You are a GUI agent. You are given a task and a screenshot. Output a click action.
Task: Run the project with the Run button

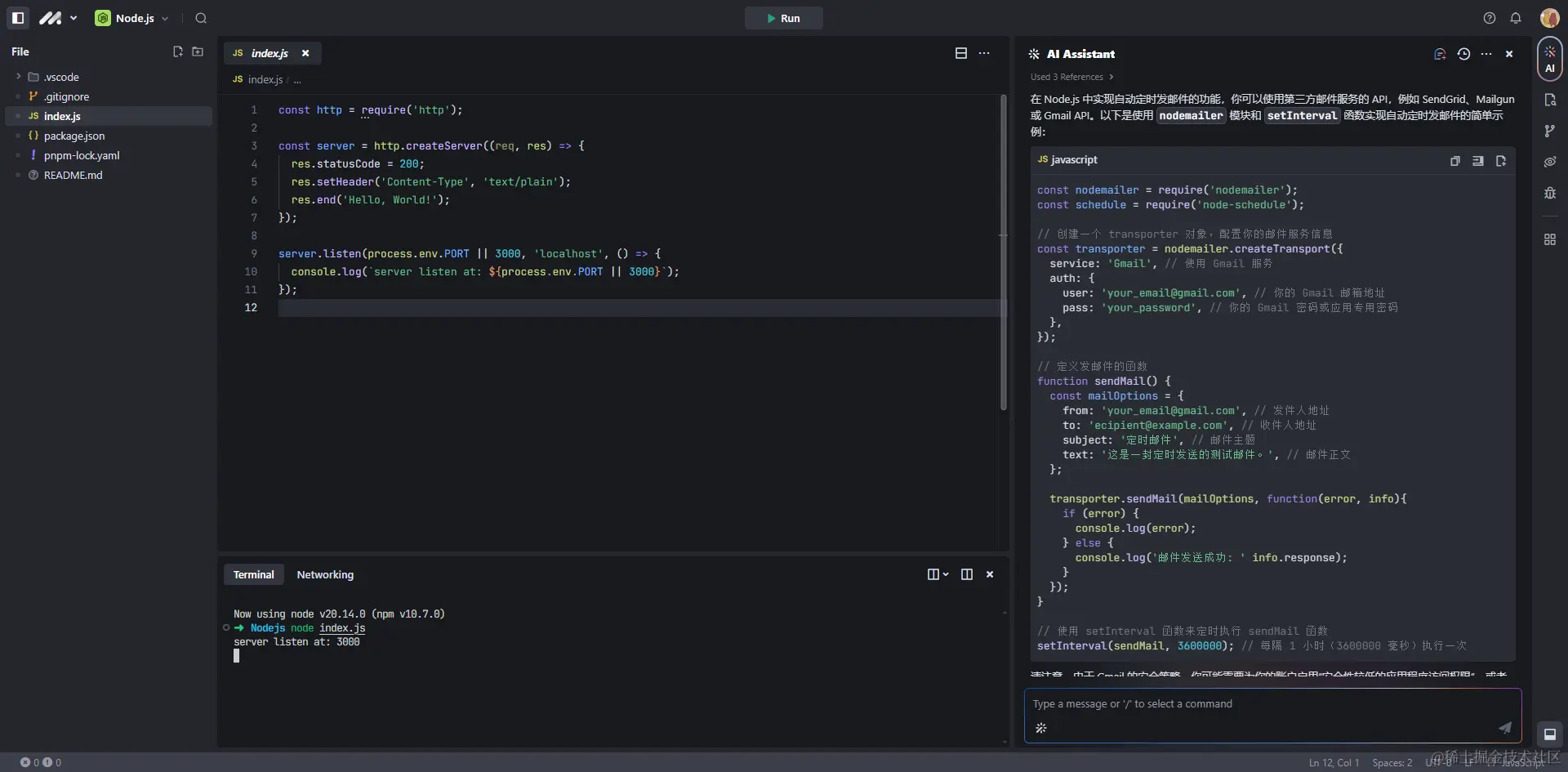783,18
